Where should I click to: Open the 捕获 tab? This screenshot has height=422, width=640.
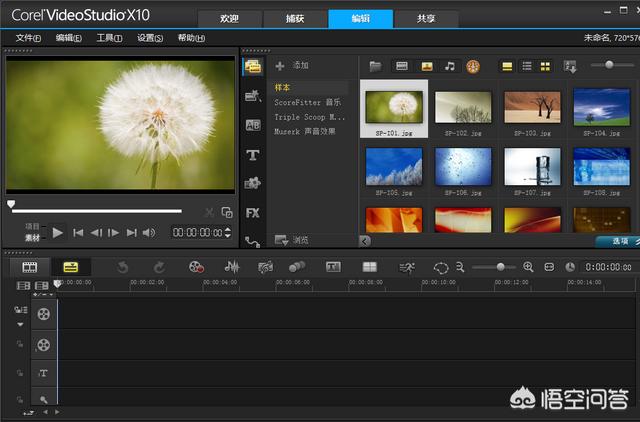click(x=295, y=19)
